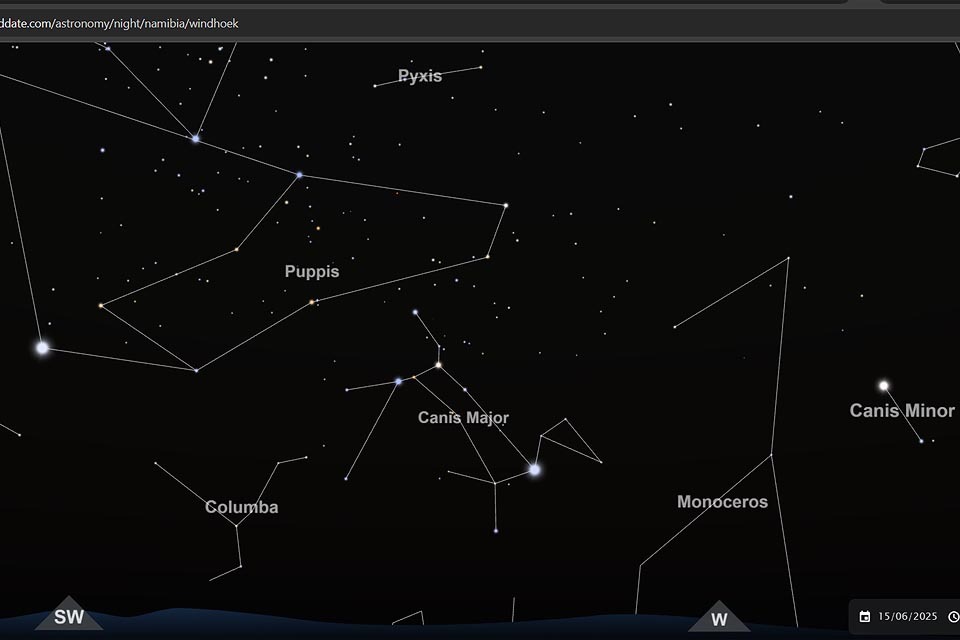
Task: Click the clock icon beside the date
Action: click(953, 616)
